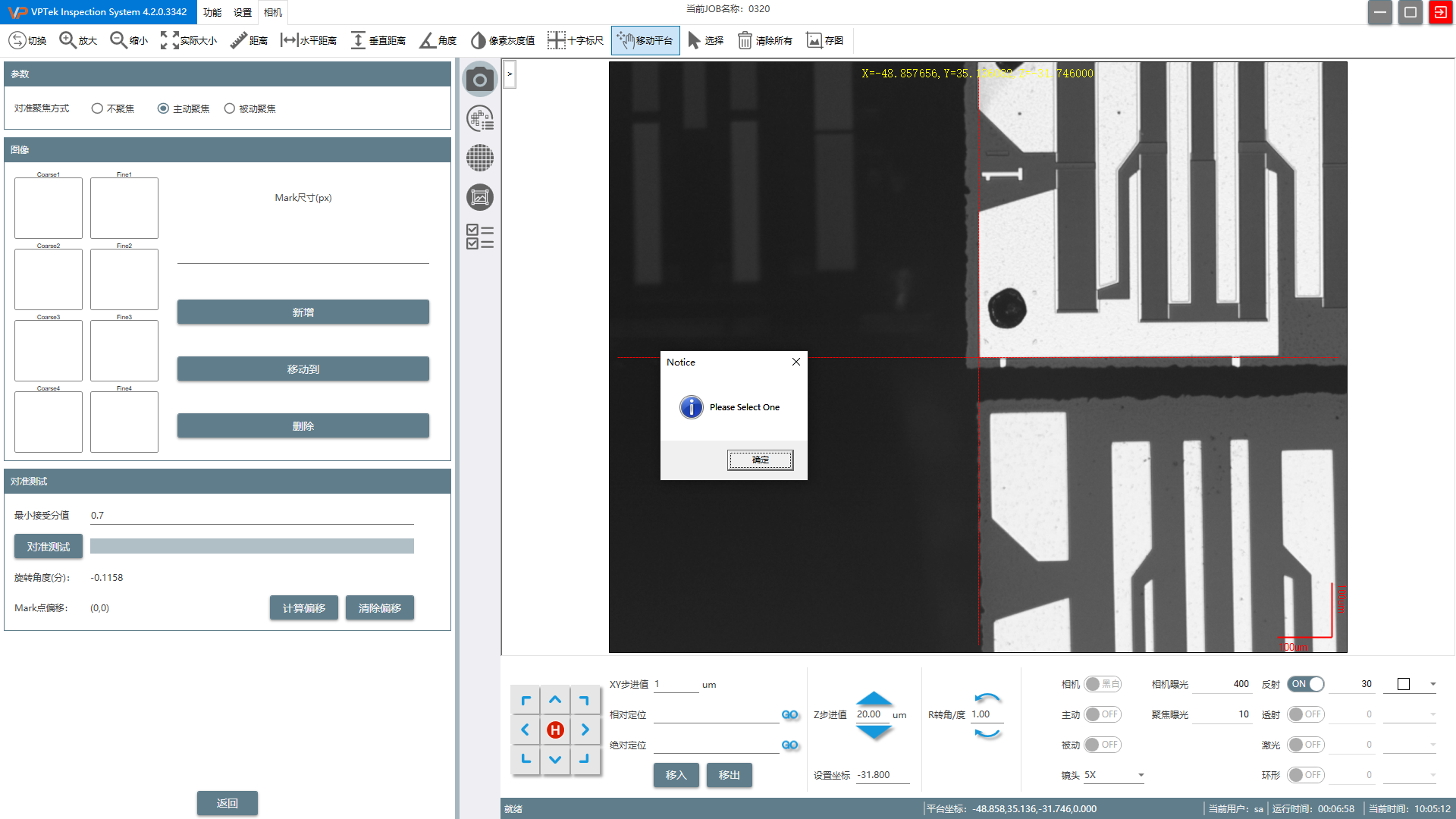Open the 设置 menu
This screenshot has height=819, width=1456.
pos(242,12)
